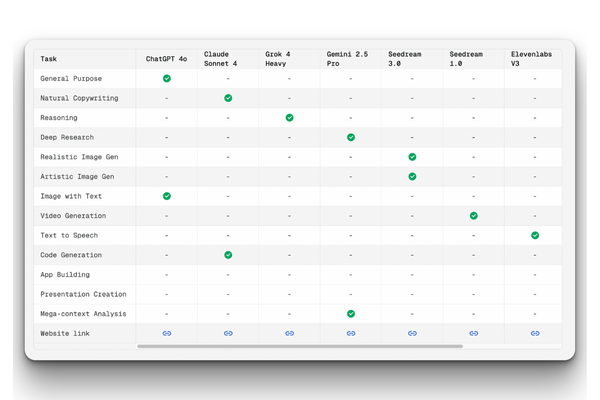Select the Artistic Image Gen row label

77,176
